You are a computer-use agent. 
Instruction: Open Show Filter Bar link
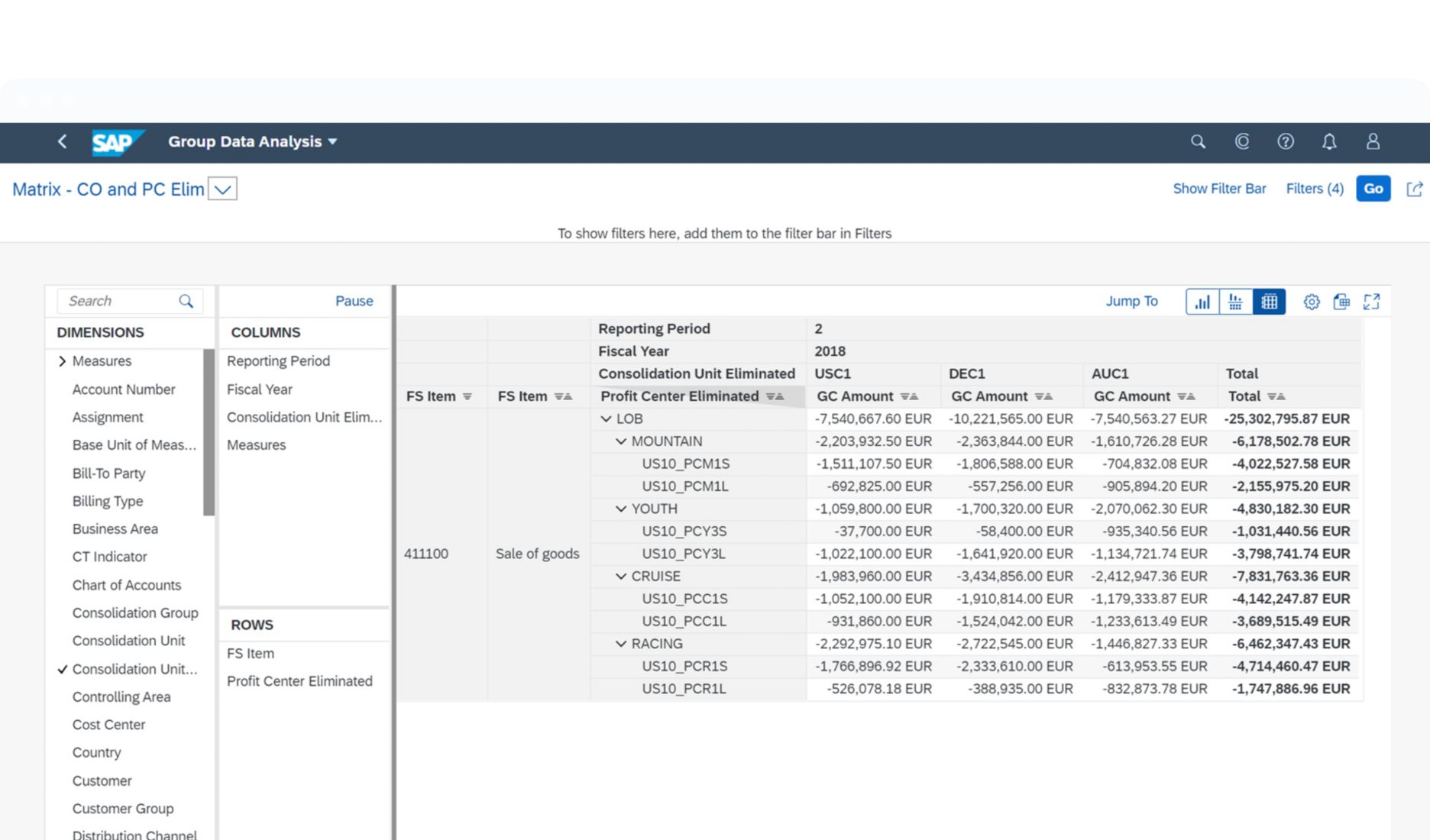[x=1219, y=189]
